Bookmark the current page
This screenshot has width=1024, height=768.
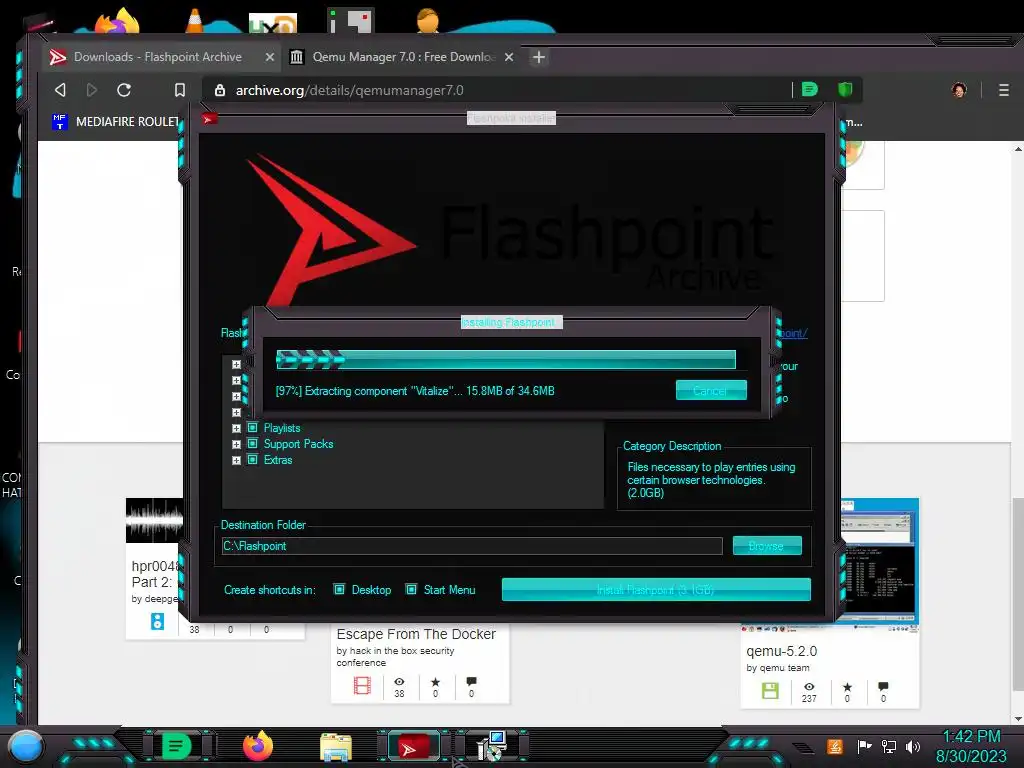(x=180, y=90)
